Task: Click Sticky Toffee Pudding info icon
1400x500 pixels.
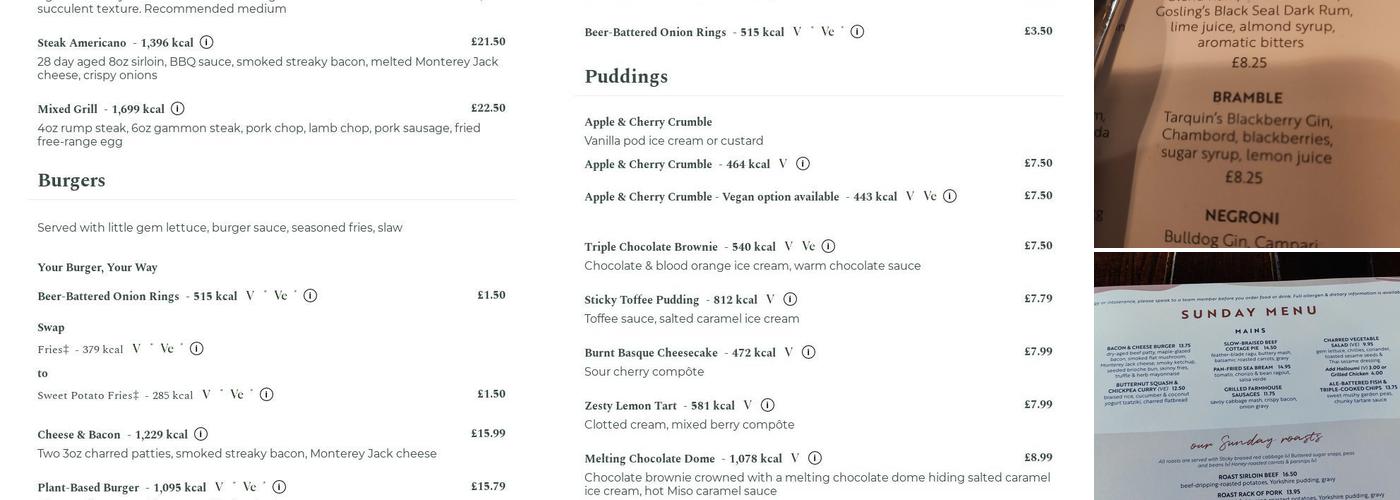Action: pos(790,299)
